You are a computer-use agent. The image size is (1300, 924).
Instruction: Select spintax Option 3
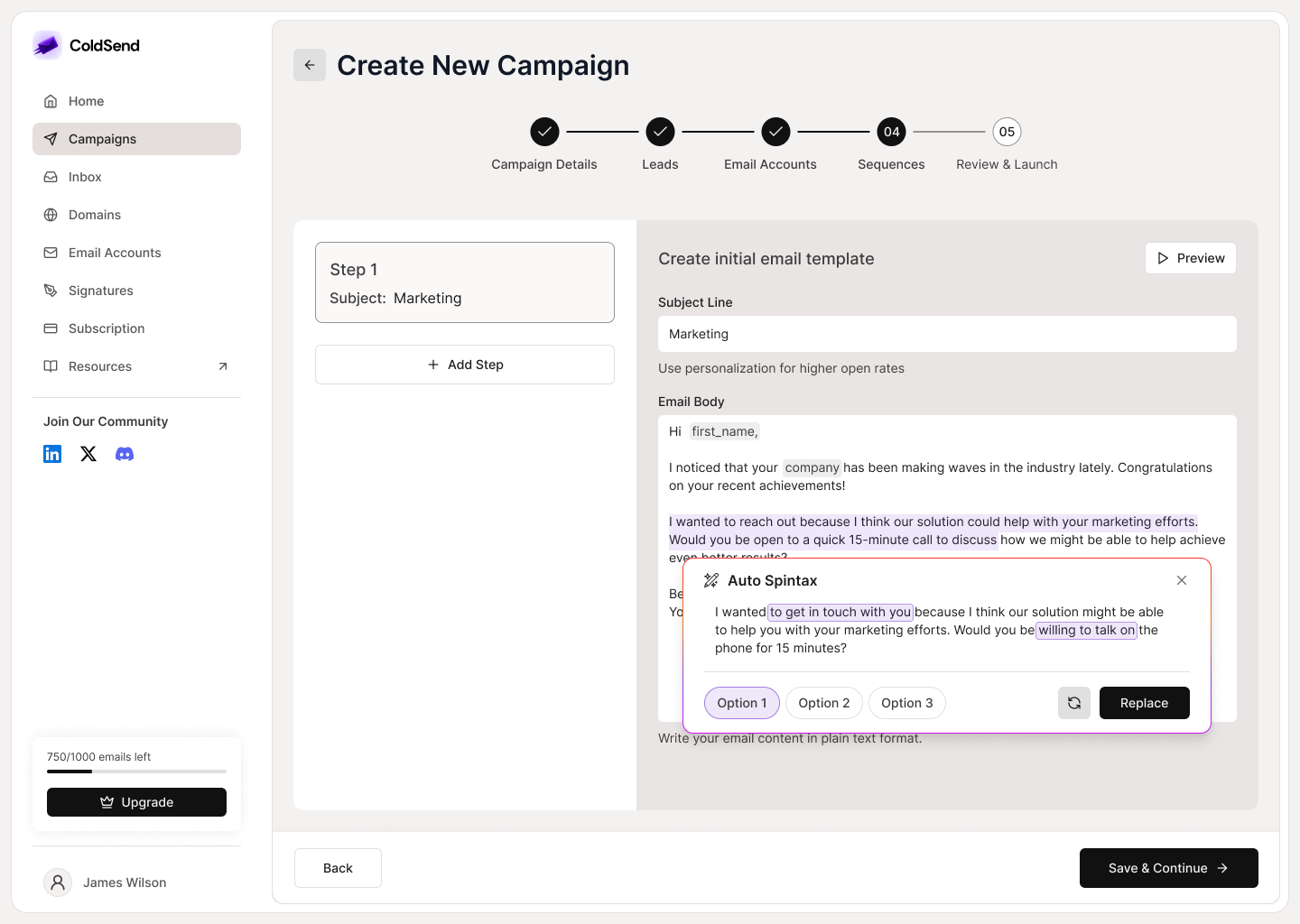pyautogui.click(x=906, y=703)
